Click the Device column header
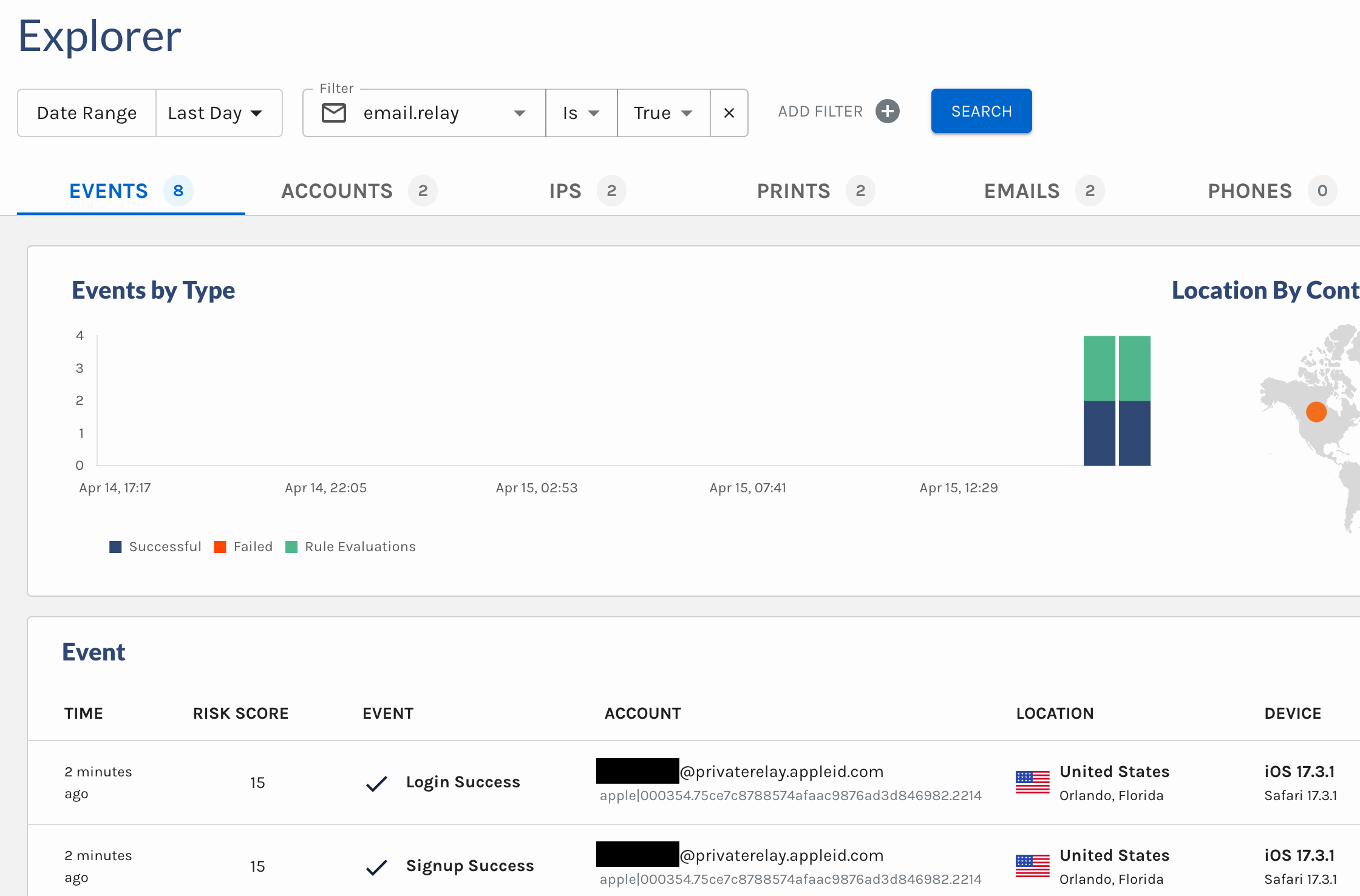The width and height of the screenshot is (1360, 896). coord(1293,713)
